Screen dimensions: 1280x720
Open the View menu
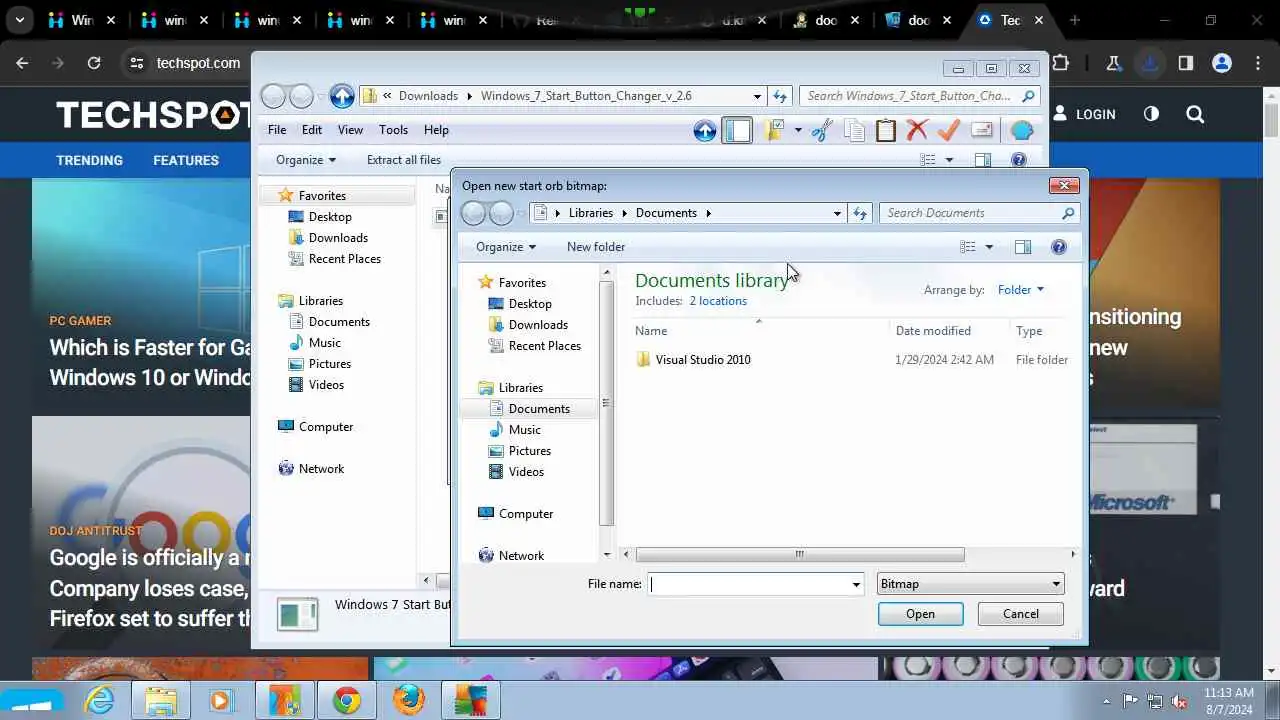[x=350, y=130]
